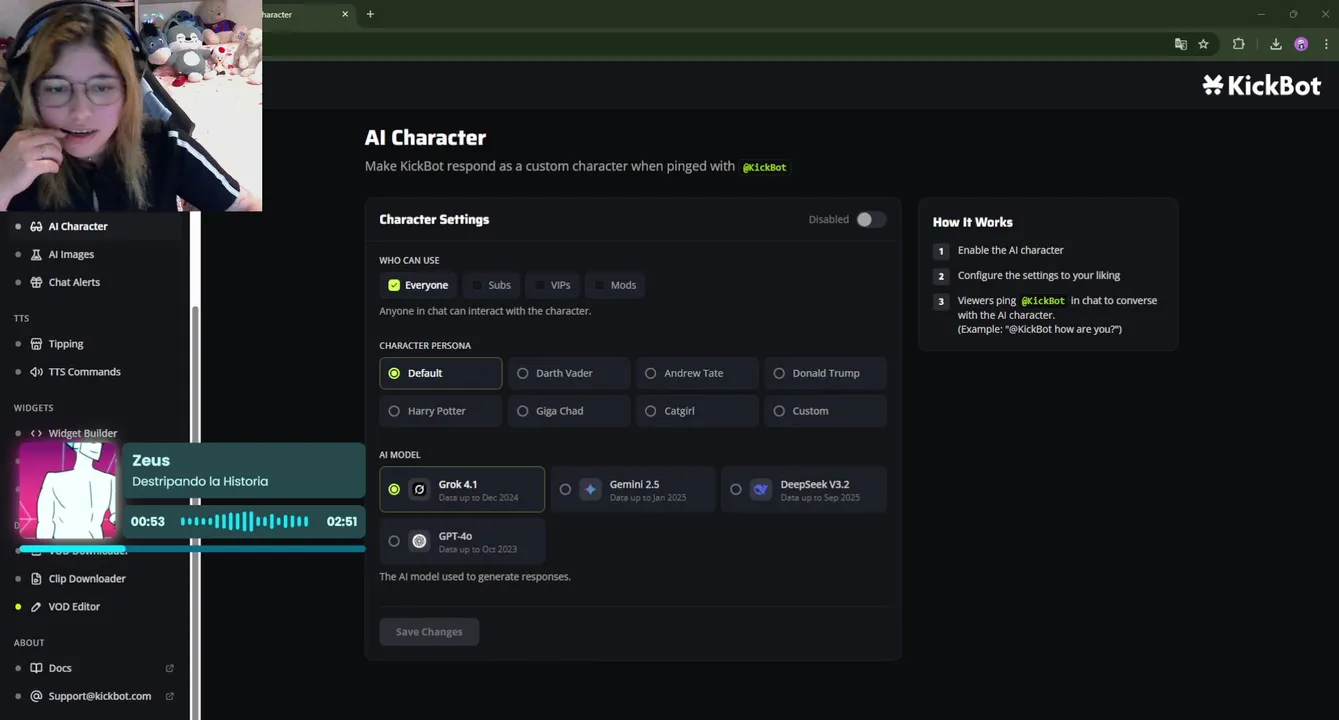This screenshot has width=1339, height=720.
Task: Open the browser translate page icon
Action: [x=1181, y=44]
